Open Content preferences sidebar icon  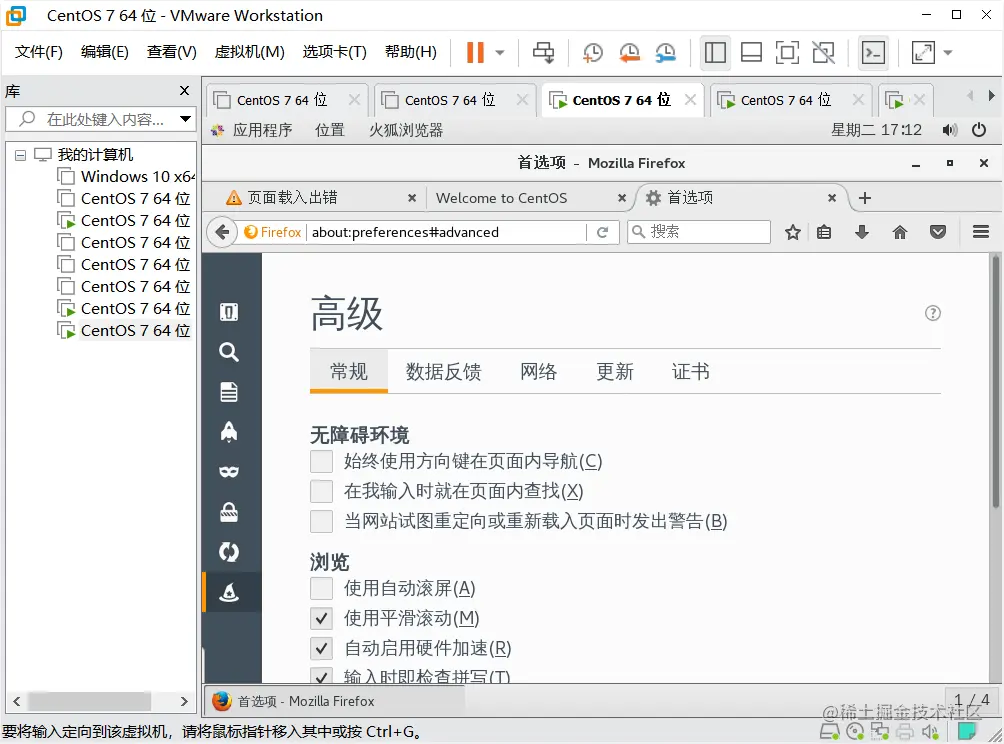[229, 392]
